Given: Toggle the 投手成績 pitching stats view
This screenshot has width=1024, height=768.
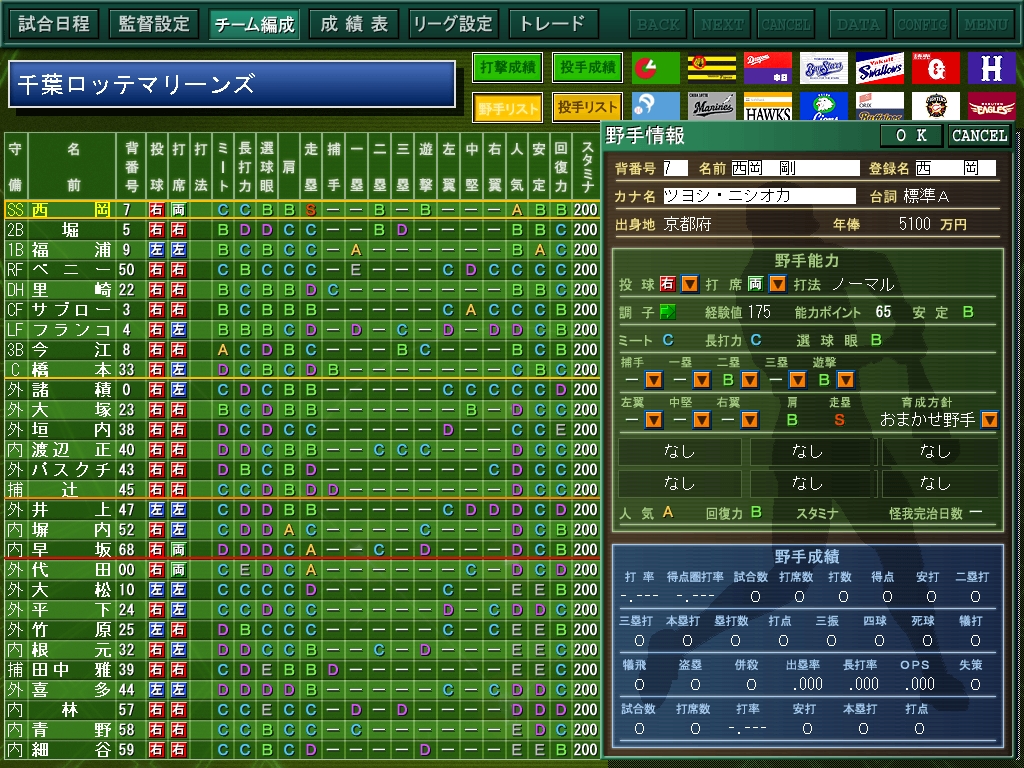Looking at the screenshot, I should tap(587, 68).
